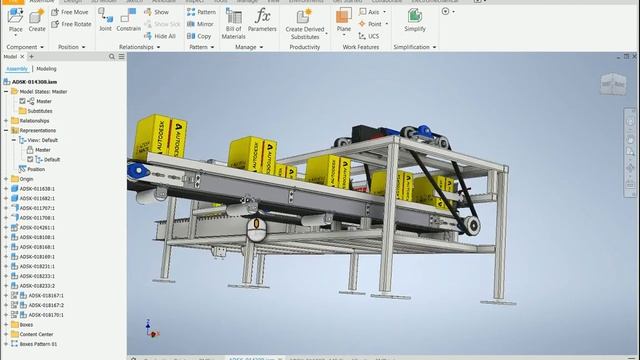Click Hide All relationships
The image size is (640, 360).
pos(160,36)
